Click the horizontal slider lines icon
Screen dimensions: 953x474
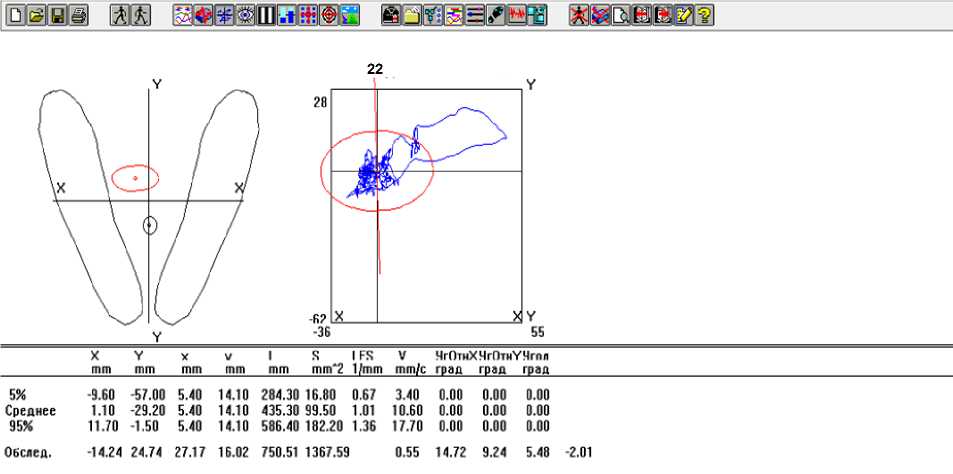tap(475, 15)
